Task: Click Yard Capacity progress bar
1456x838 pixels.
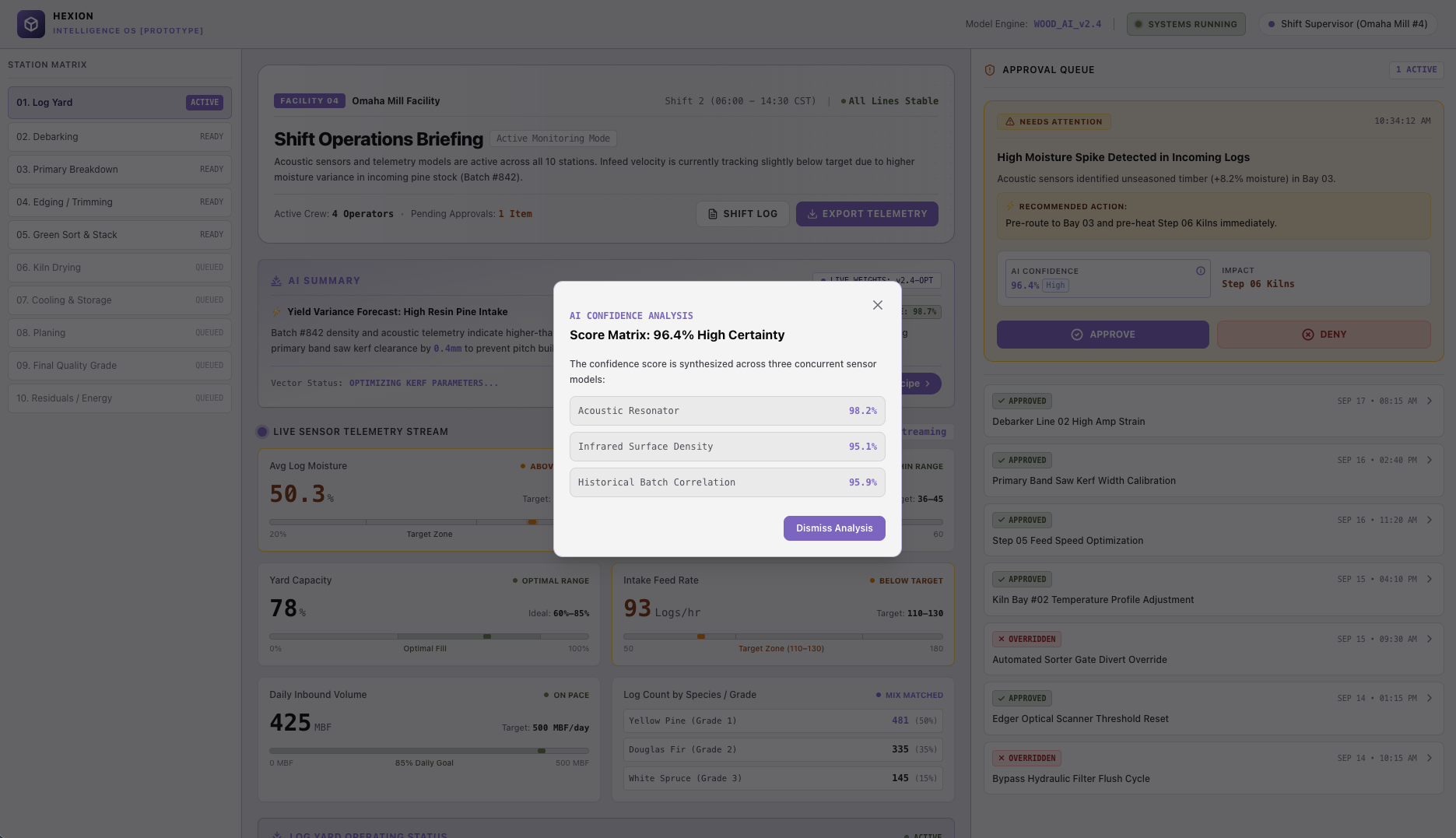Action: click(429, 636)
